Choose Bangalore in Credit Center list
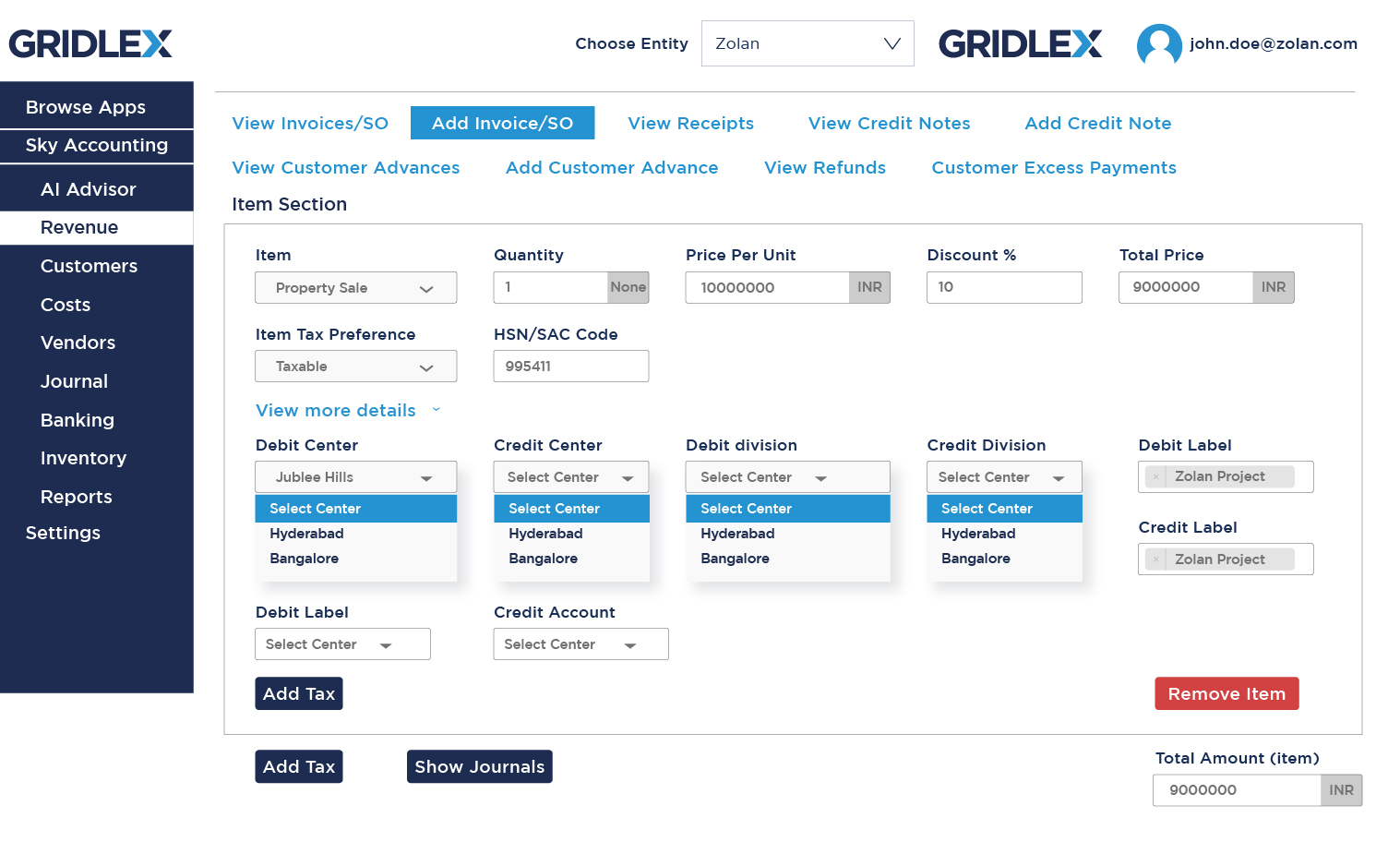This screenshot has width=1400, height=842. point(571,559)
